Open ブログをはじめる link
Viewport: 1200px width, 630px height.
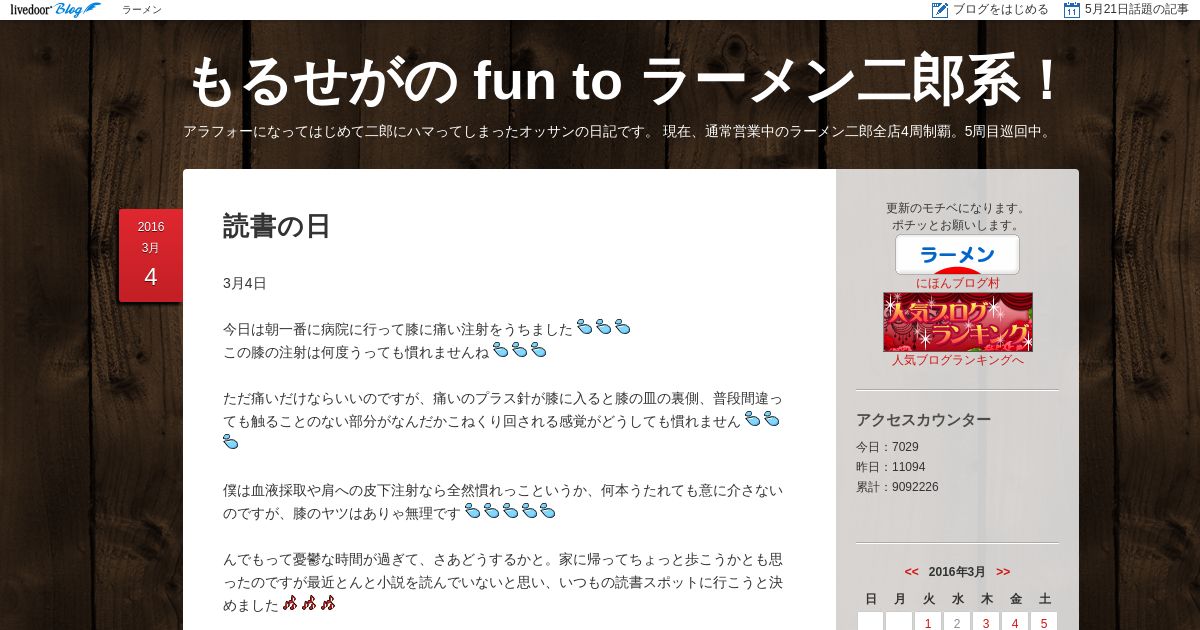coord(1000,10)
